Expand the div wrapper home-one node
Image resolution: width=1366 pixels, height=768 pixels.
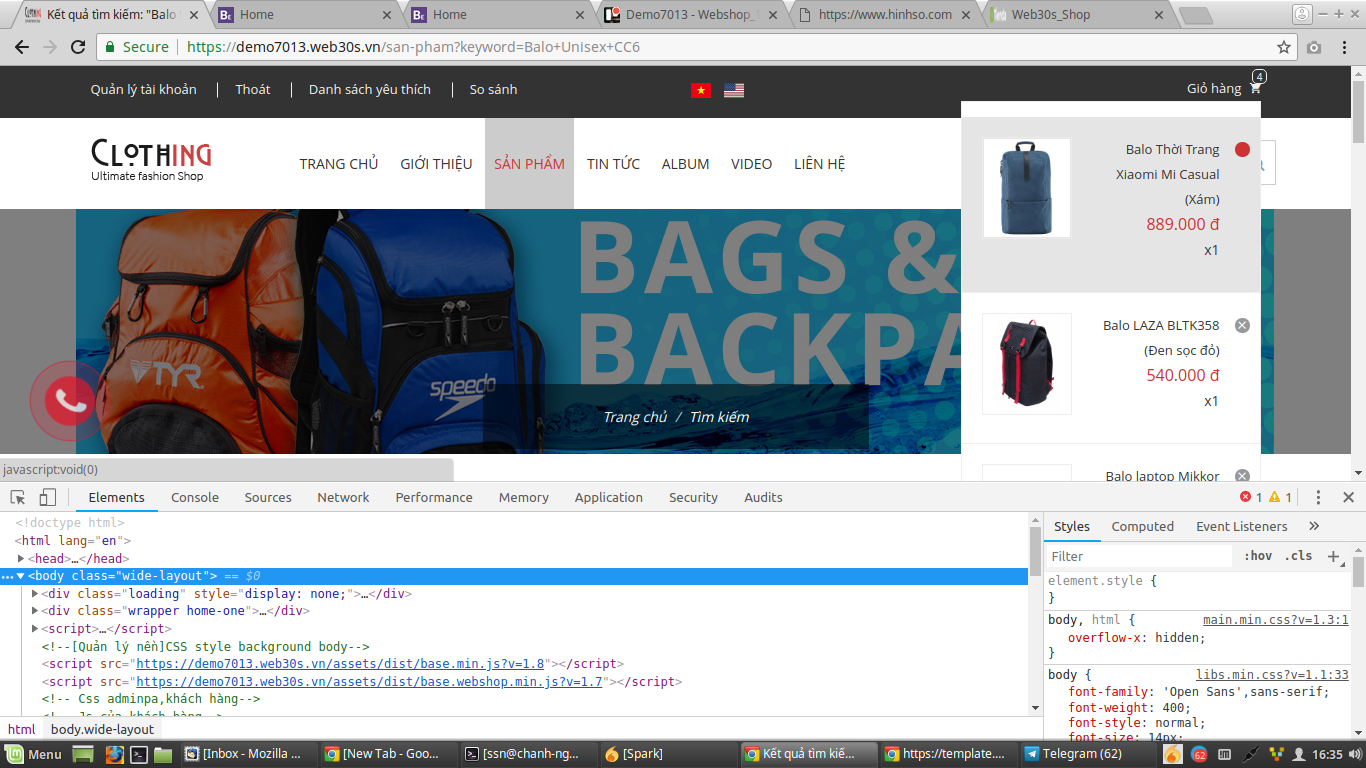click(35, 611)
